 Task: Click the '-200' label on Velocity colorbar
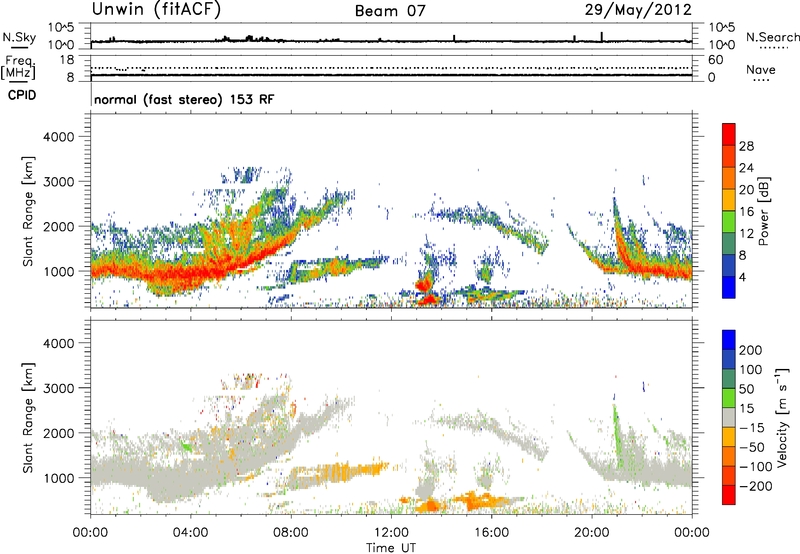(756, 486)
